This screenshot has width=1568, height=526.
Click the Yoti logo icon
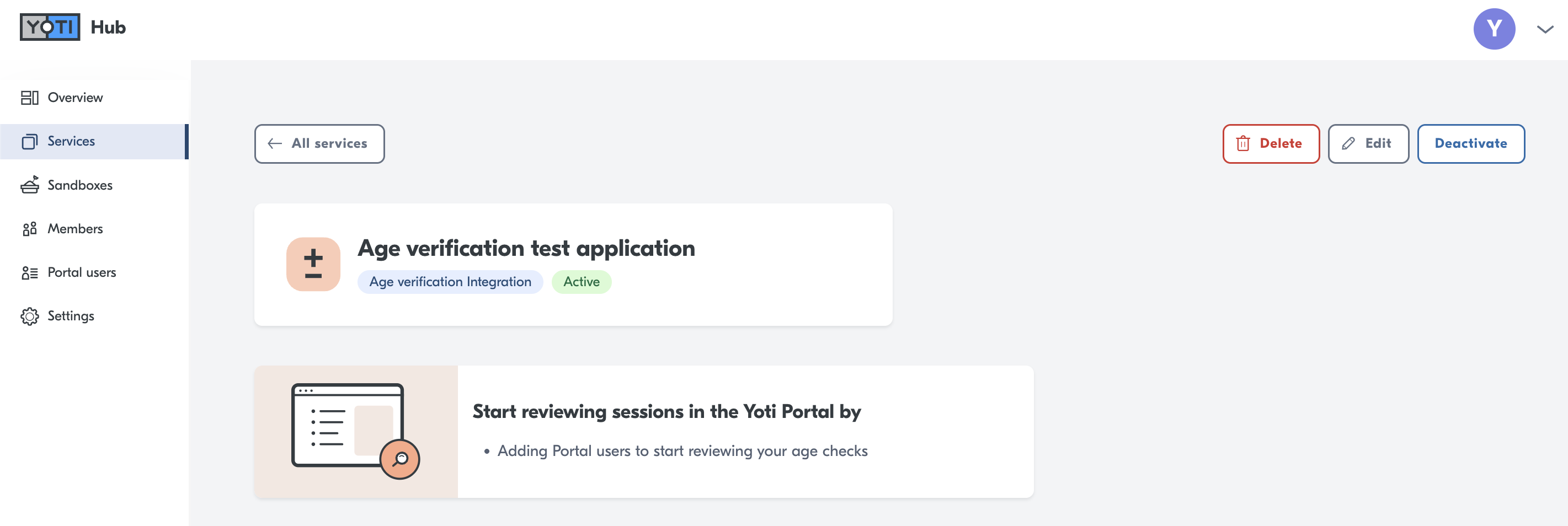(50, 28)
